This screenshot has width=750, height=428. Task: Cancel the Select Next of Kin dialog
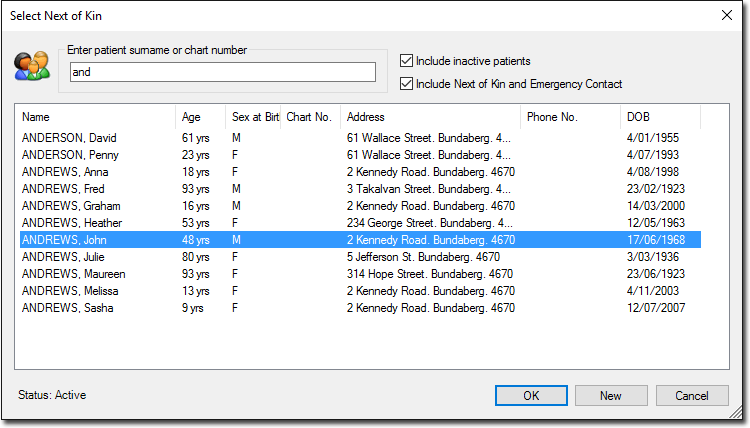692,395
